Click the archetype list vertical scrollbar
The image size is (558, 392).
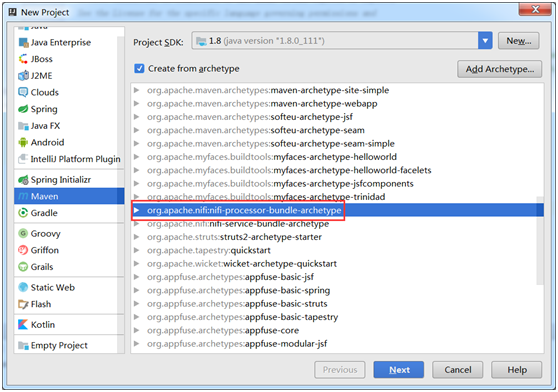[540, 240]
